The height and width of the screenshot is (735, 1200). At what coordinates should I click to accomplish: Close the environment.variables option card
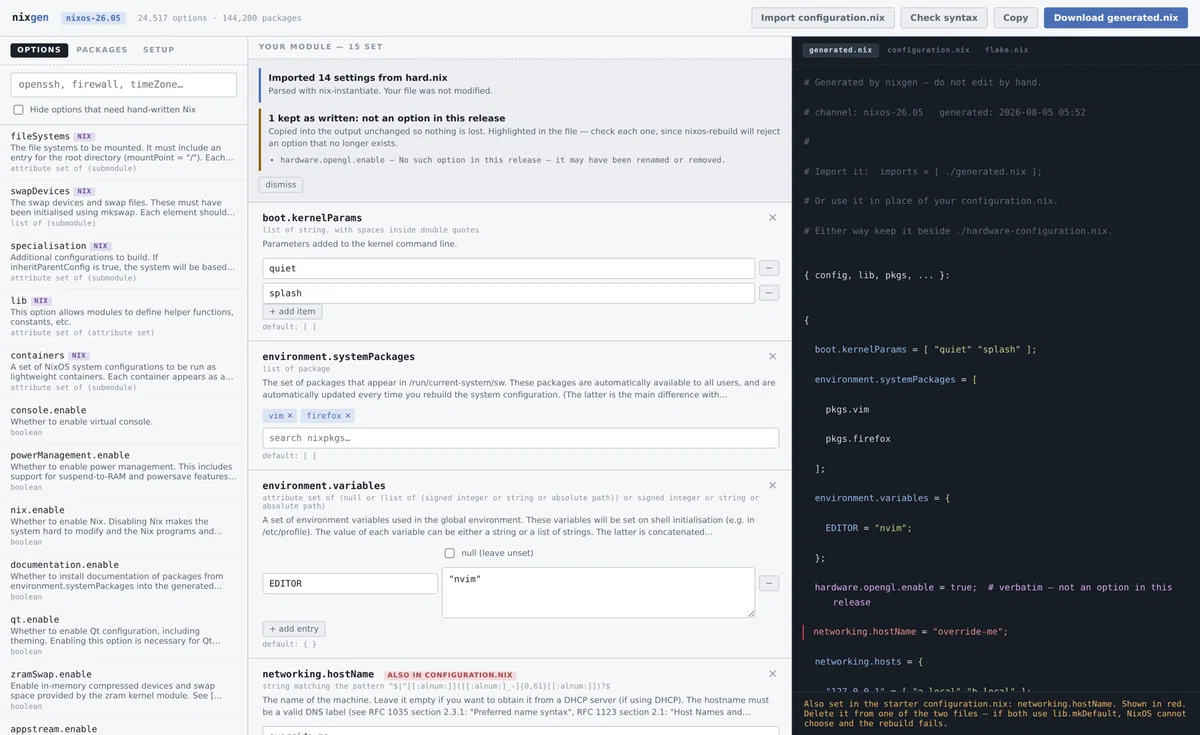(x=772, y=486)
